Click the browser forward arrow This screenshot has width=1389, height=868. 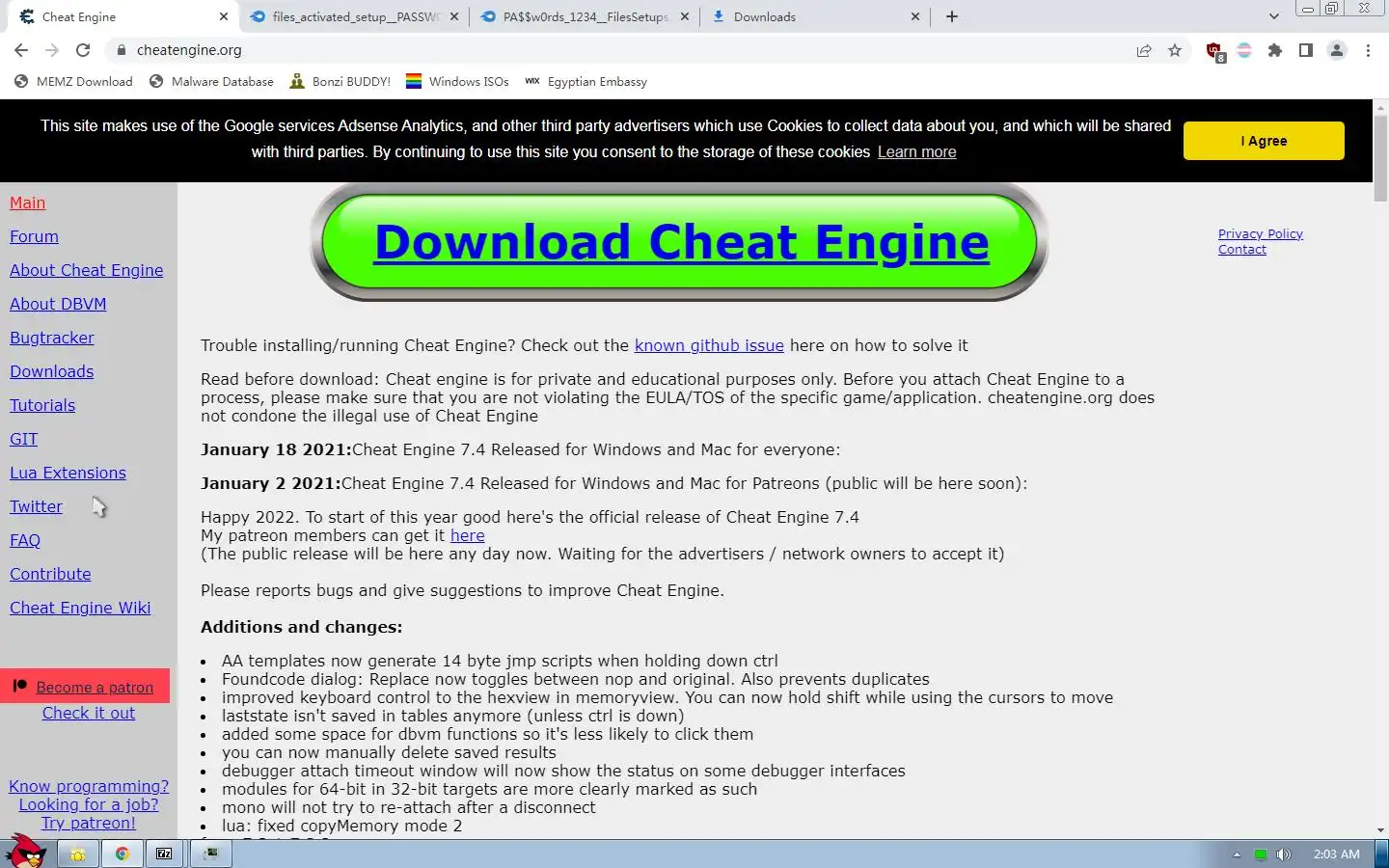[52, 50]
